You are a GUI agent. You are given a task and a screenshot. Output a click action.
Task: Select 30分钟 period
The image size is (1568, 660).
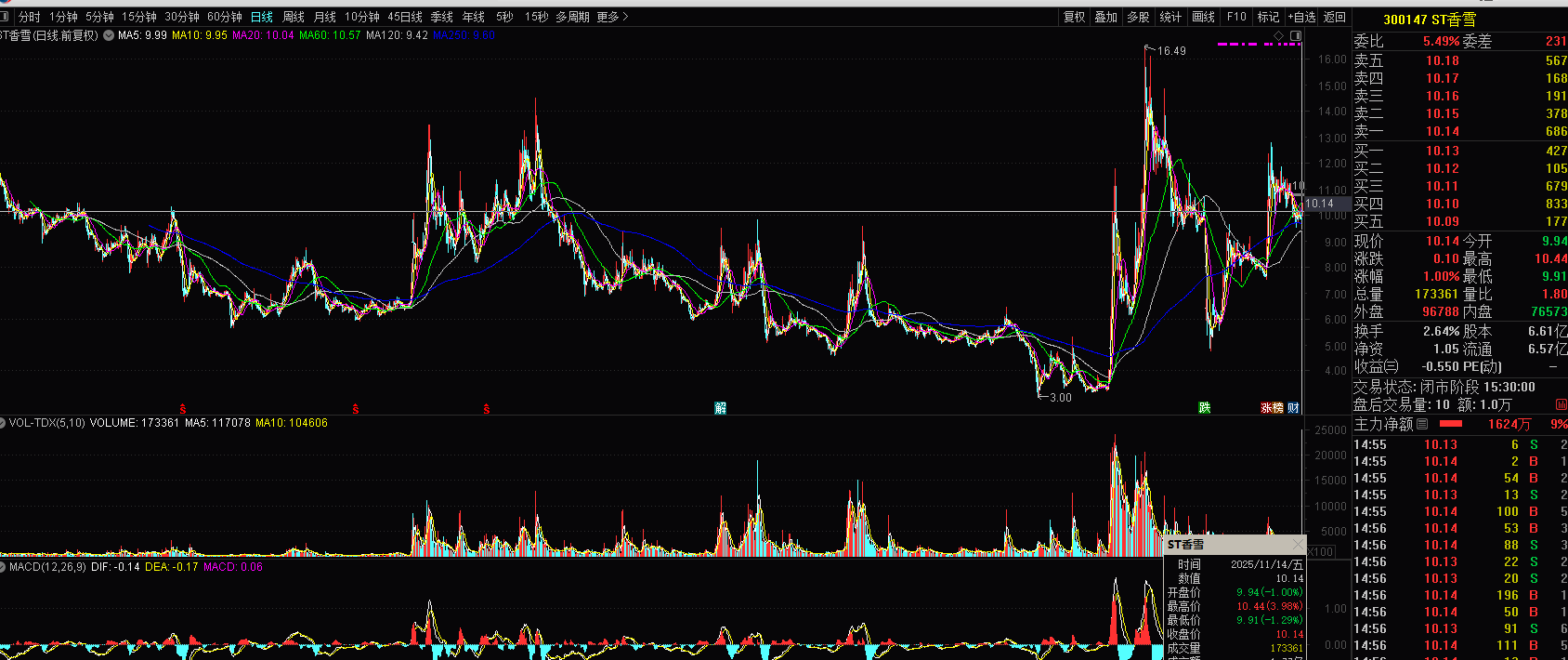(x=182, y=17)
